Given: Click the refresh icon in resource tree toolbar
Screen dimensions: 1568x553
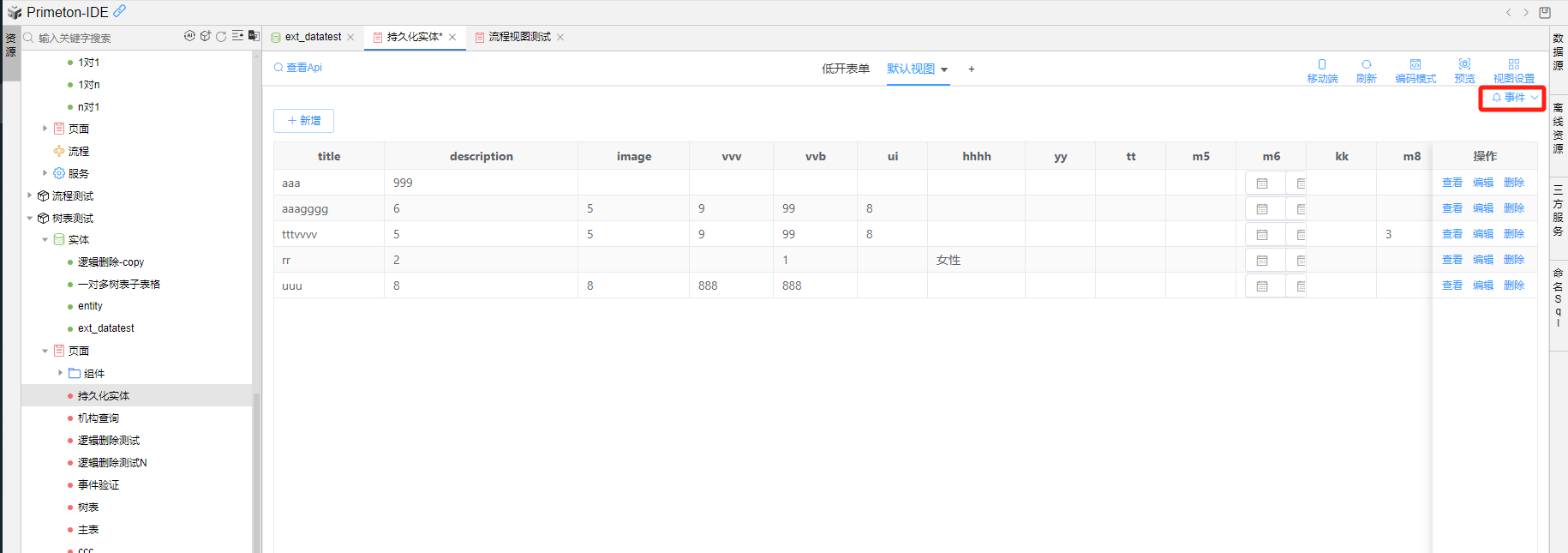Looking at the screenshot, I should (x=221, y=36).
